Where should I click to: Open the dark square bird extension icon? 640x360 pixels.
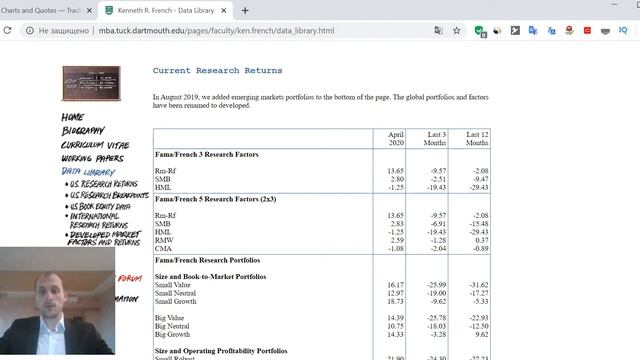(x=515, y=30)
